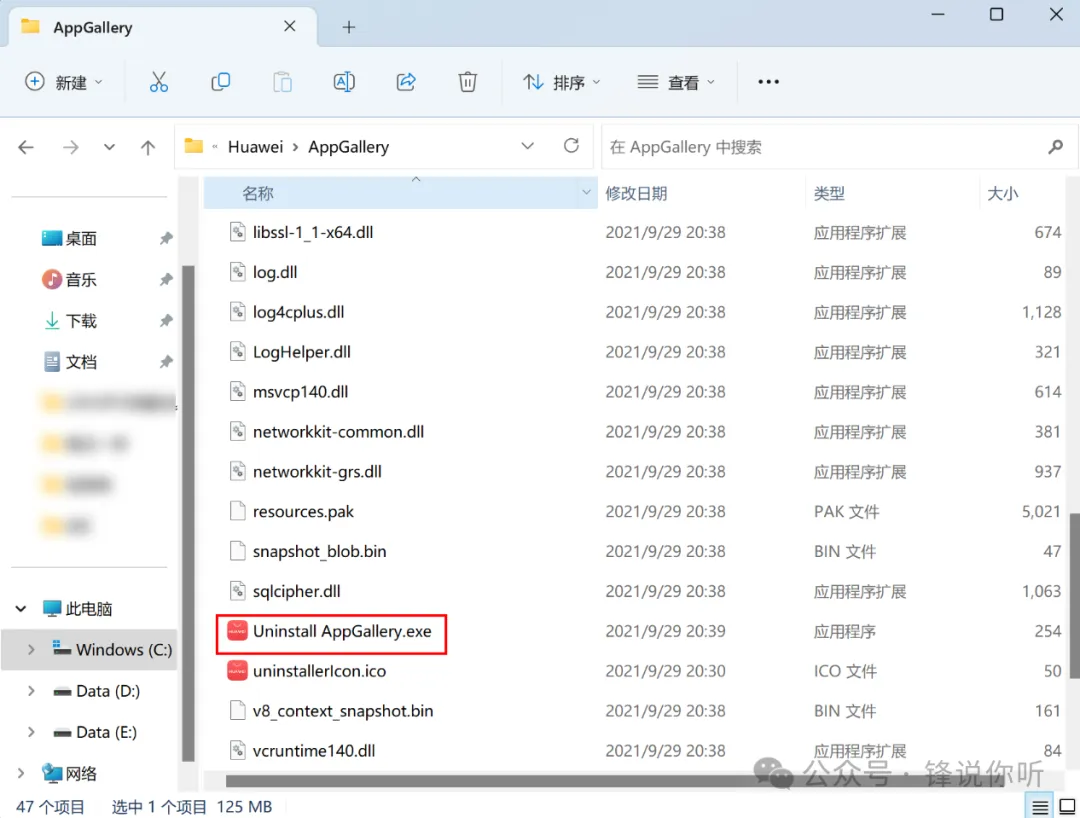The height and width of the screenshot is (818, 1080).
Task: Go forward with the right arrow
Action: [70, 147]
